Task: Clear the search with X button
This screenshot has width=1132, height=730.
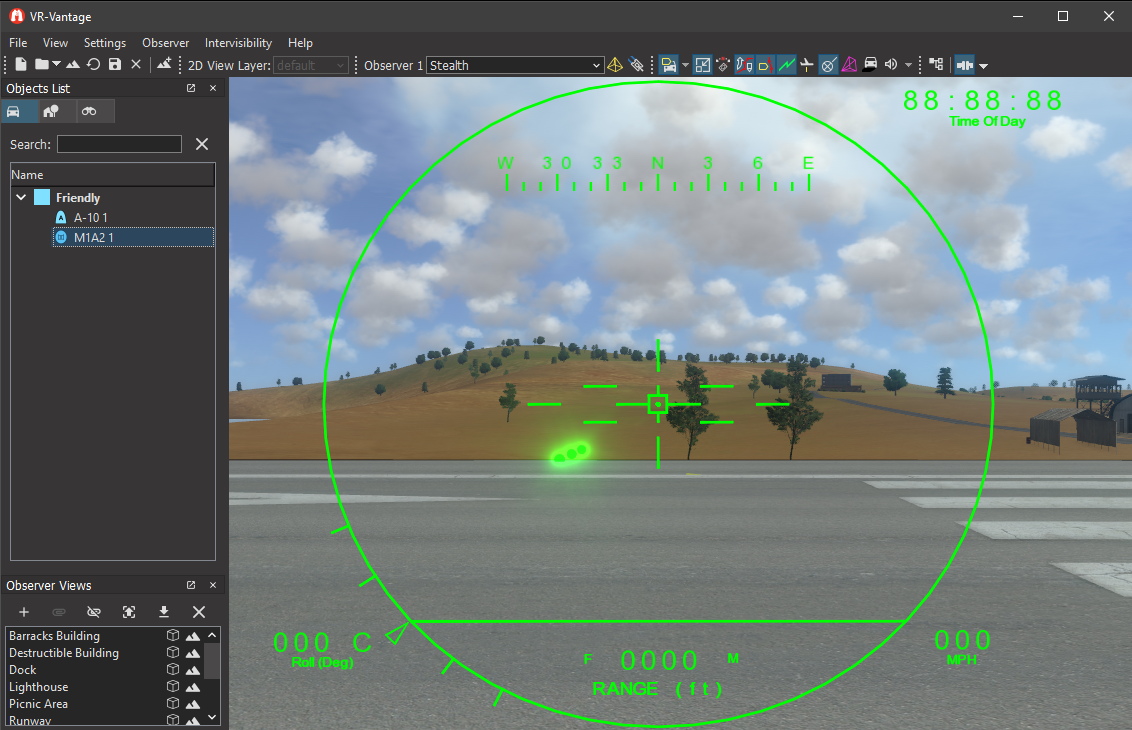Action: pyautogui.click(x=202, y=144)
